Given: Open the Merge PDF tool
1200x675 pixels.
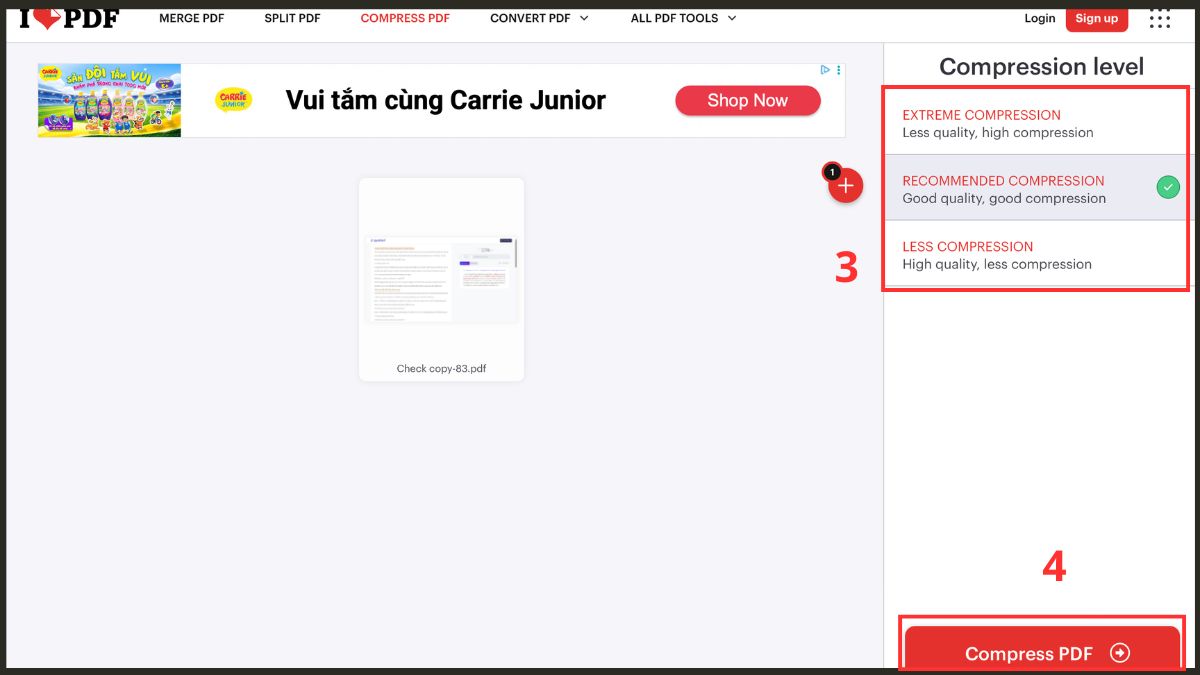Looking at the screenshot, I should coord(192,18).
